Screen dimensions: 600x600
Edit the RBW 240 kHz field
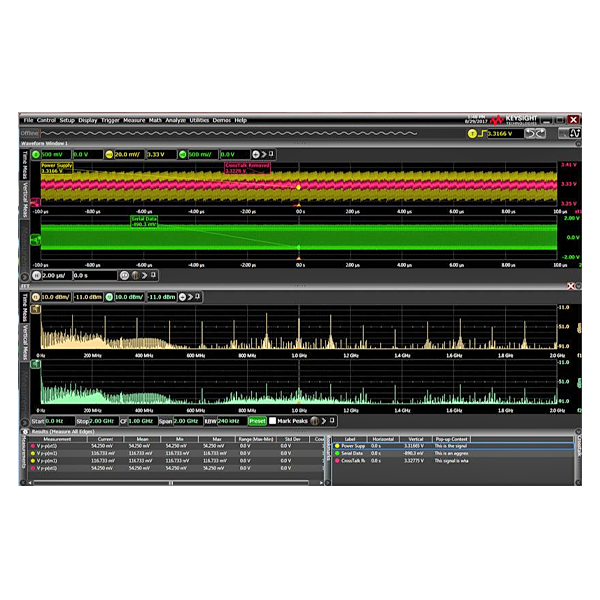click(x=232, y=421)
